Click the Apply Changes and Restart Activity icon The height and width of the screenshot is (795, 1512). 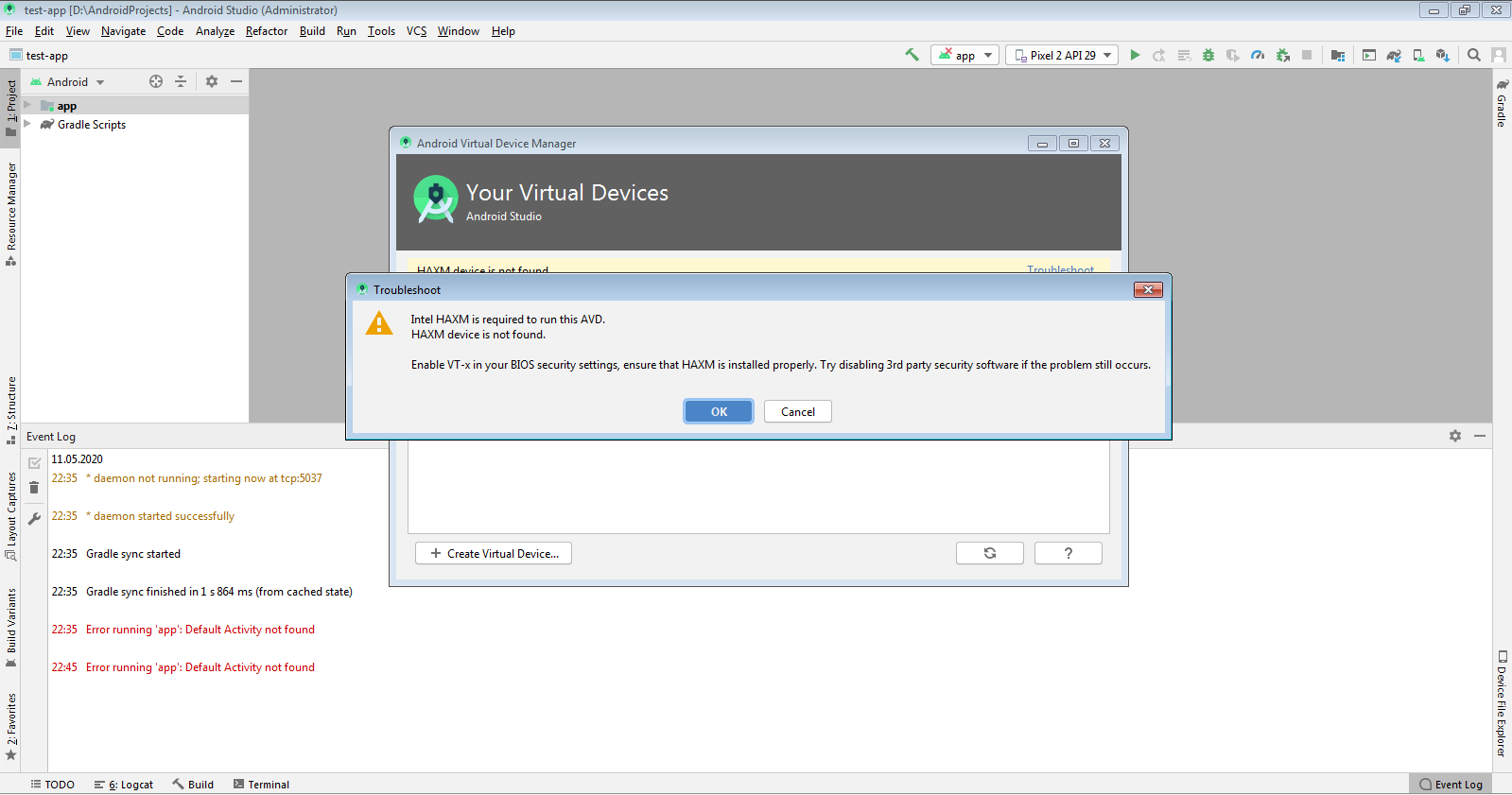pyautogui.click(x=1159, y=55)
